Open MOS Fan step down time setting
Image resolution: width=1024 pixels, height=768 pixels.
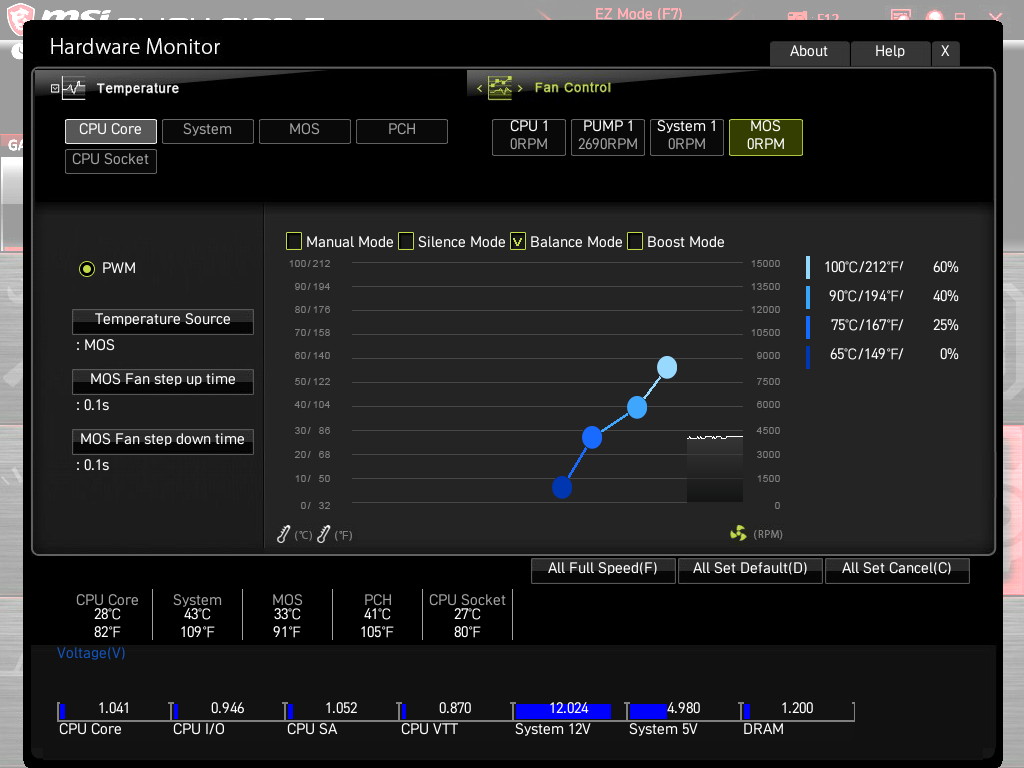(163, 441)
